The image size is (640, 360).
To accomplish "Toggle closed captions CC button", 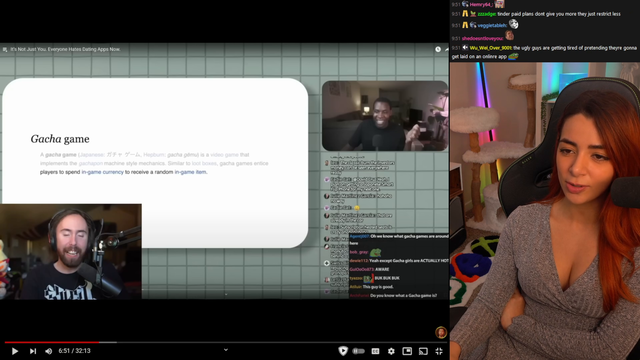I will (375, 351).
